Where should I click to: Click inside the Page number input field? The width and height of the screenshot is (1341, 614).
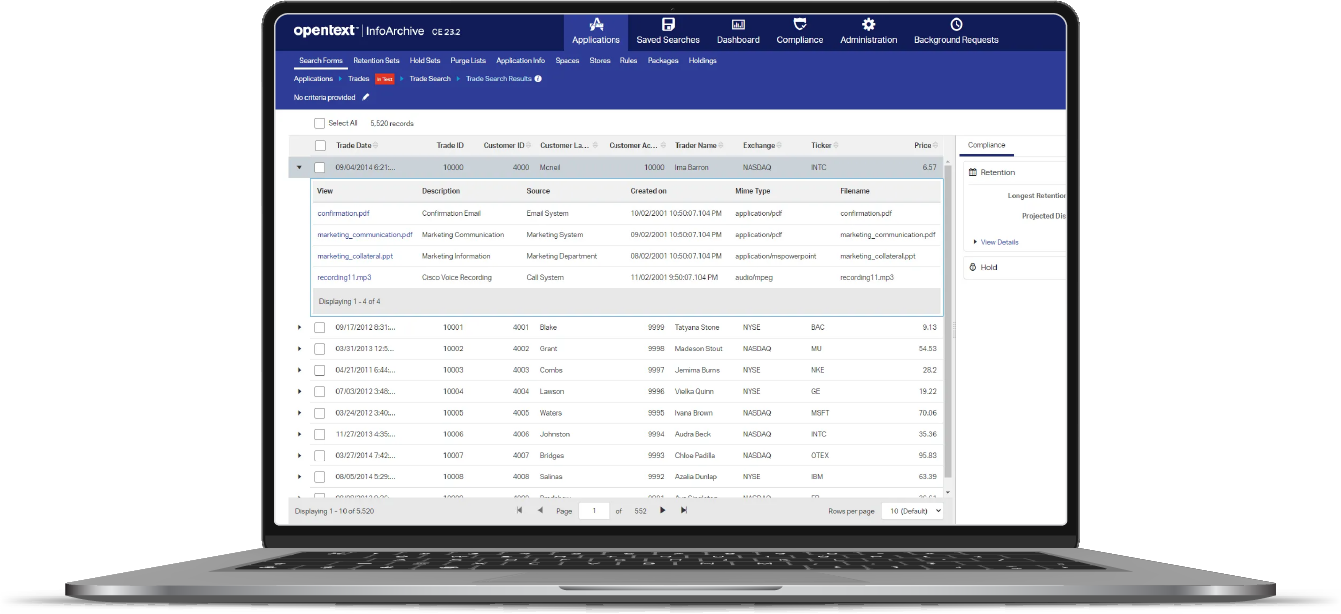[x=593, y=510]
